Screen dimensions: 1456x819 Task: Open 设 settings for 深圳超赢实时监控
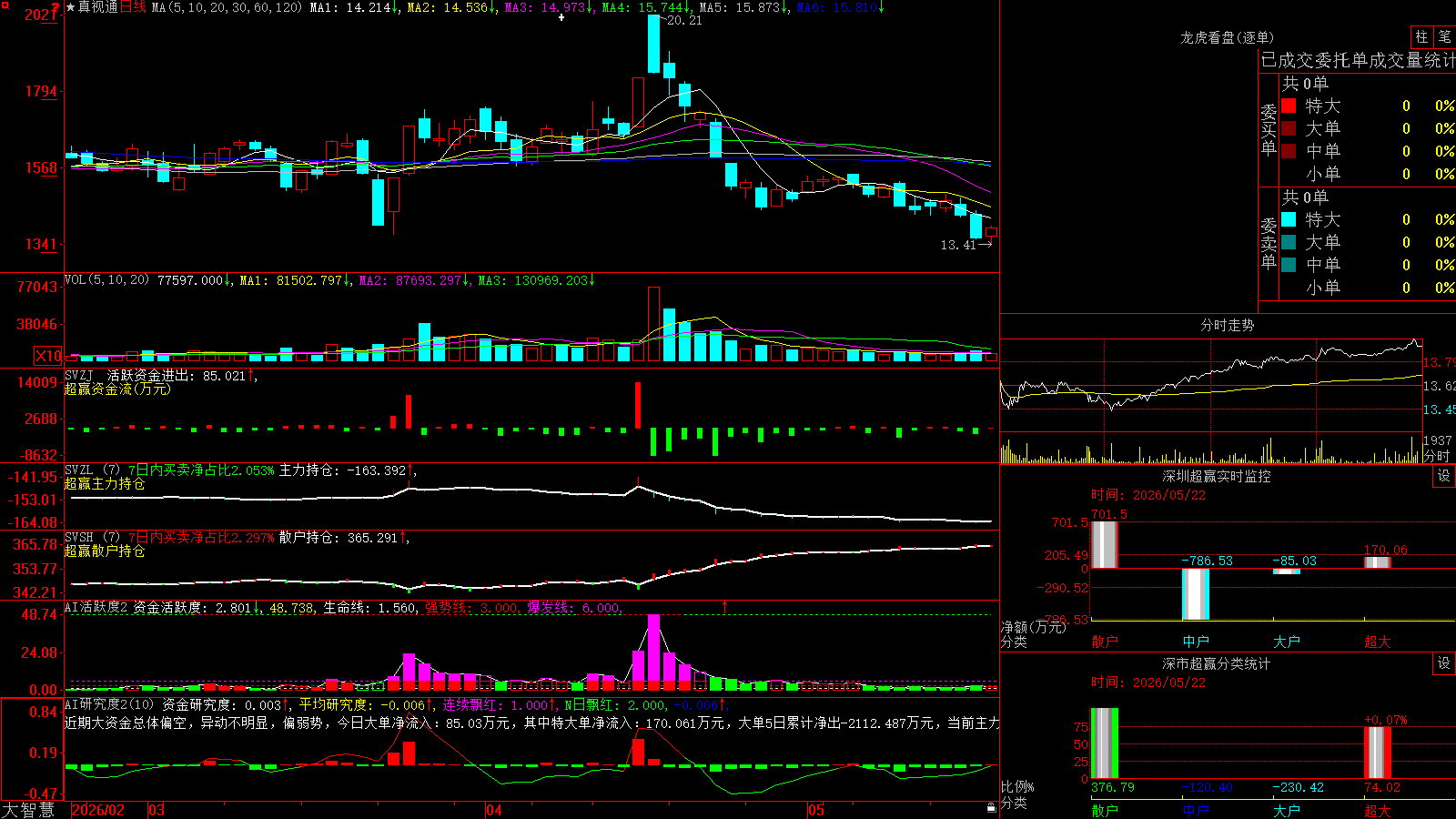[1444, 476]
